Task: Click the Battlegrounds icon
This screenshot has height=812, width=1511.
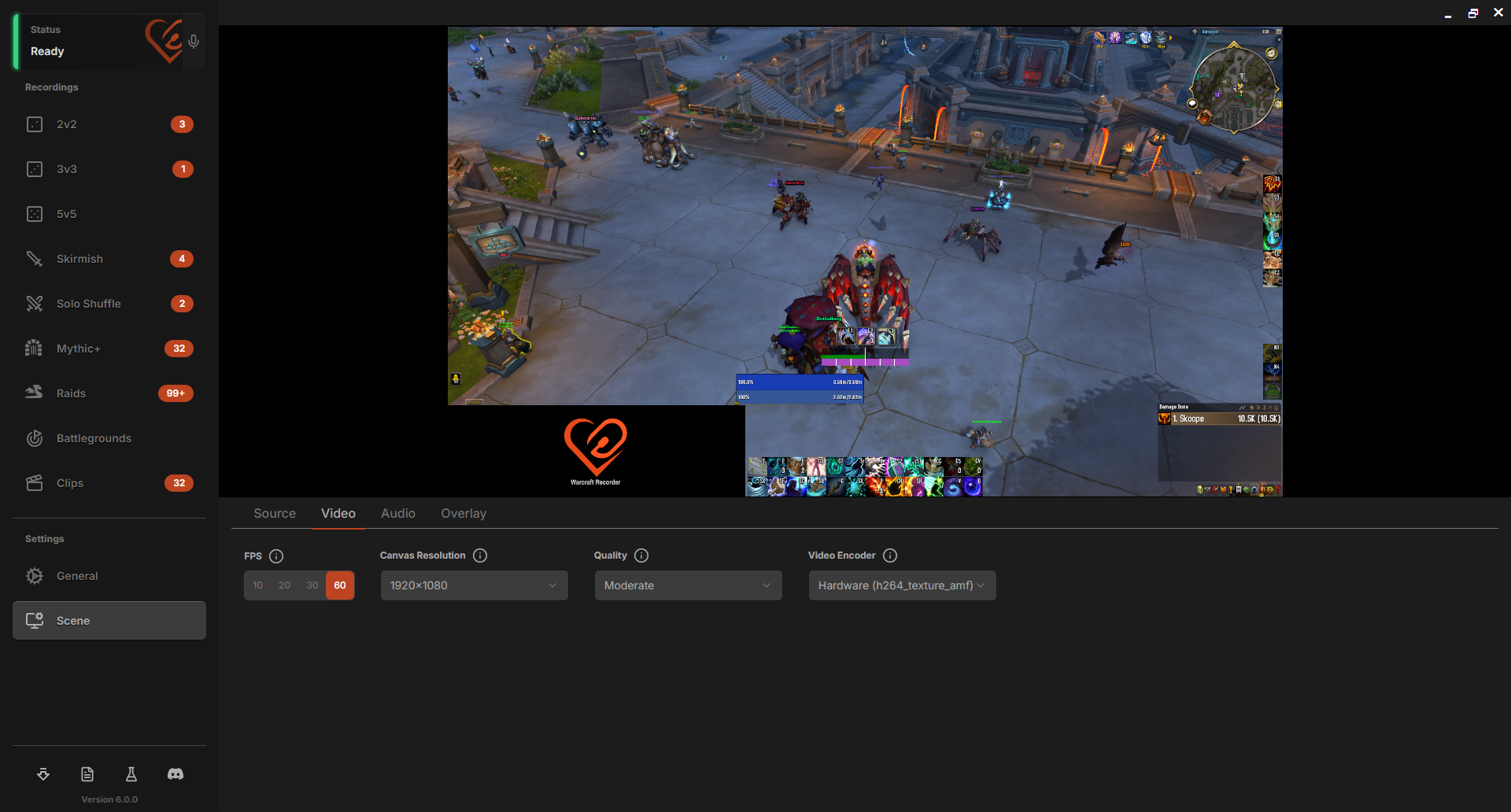Action: click(35, 438)
